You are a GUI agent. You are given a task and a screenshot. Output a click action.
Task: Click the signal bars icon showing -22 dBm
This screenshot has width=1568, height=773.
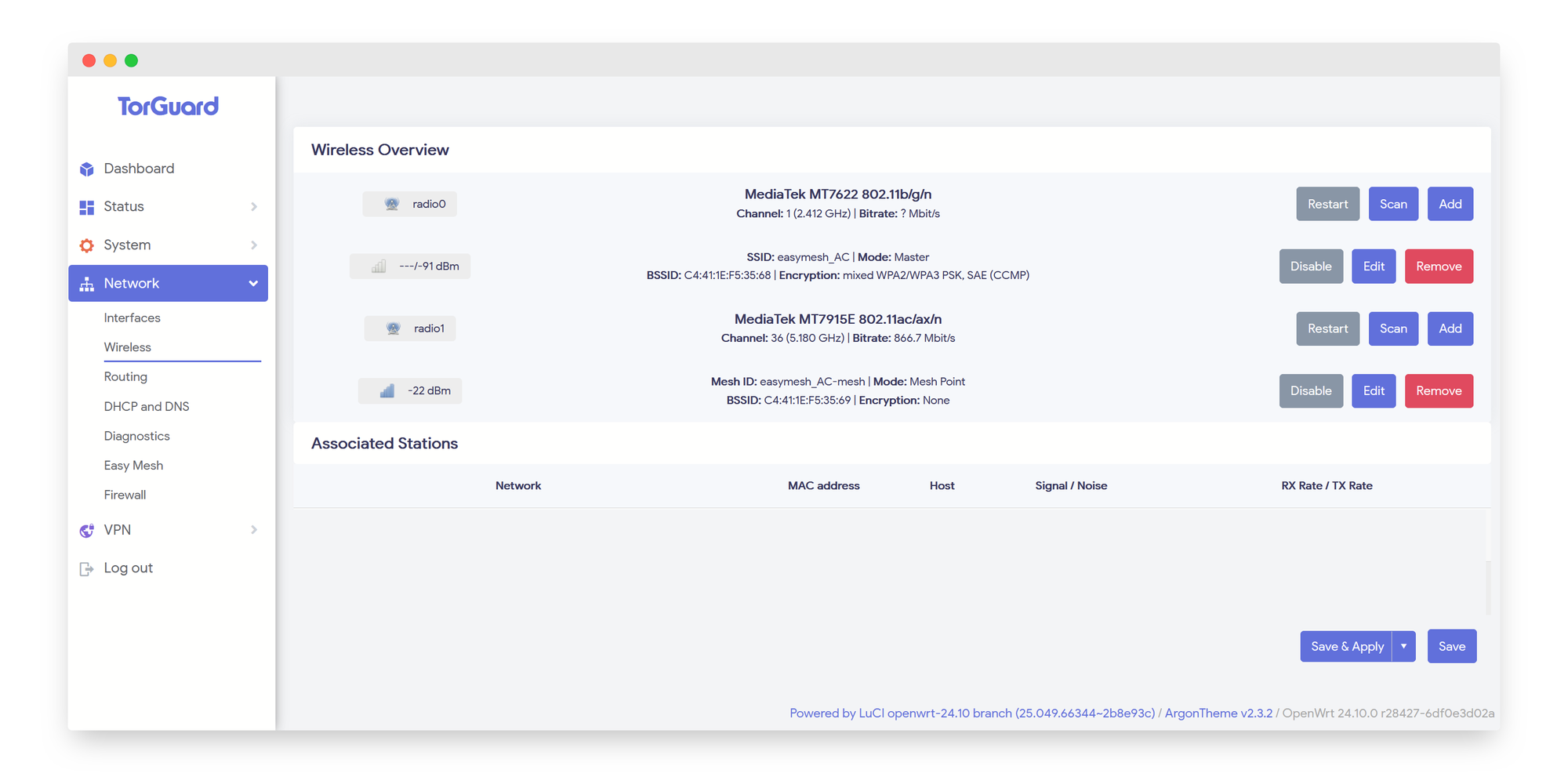tap(387, 391)
